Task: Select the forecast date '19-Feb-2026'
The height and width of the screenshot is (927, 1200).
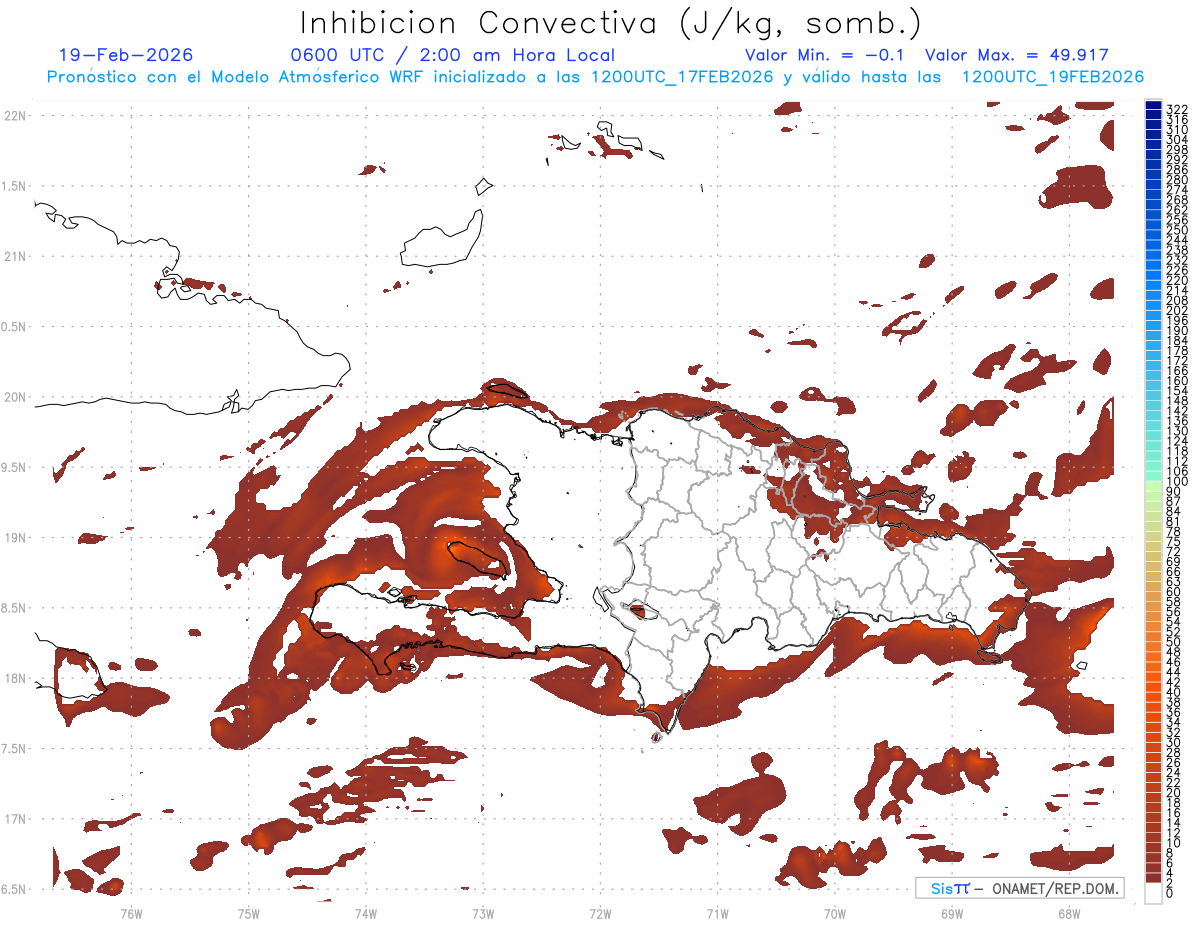Action: pyautogui.click(x=126, y=55)
